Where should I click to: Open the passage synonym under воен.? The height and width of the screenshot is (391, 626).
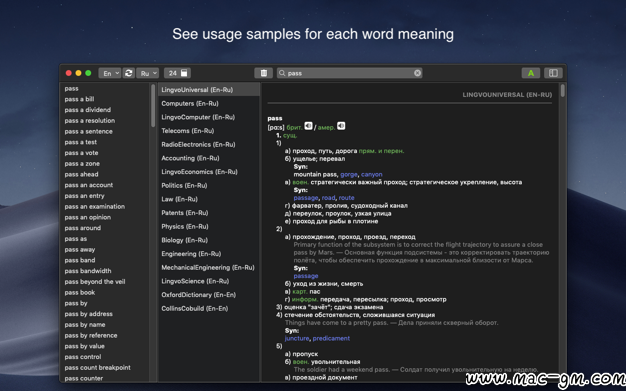click(306, 198)
